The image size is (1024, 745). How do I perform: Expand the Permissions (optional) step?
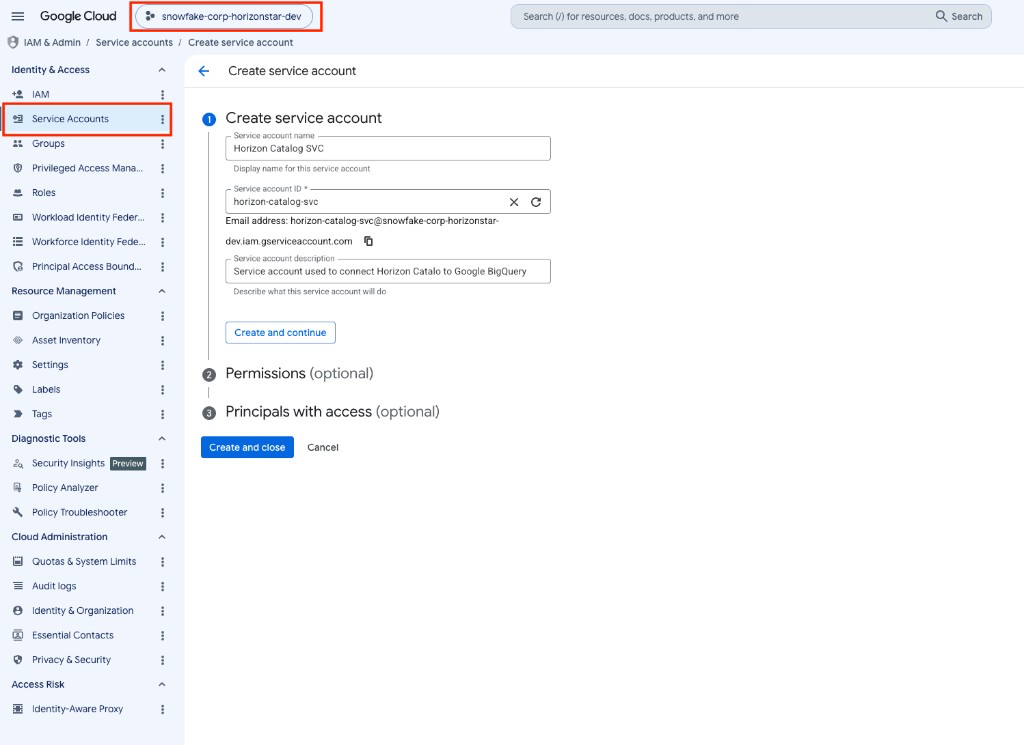point(299,373)
